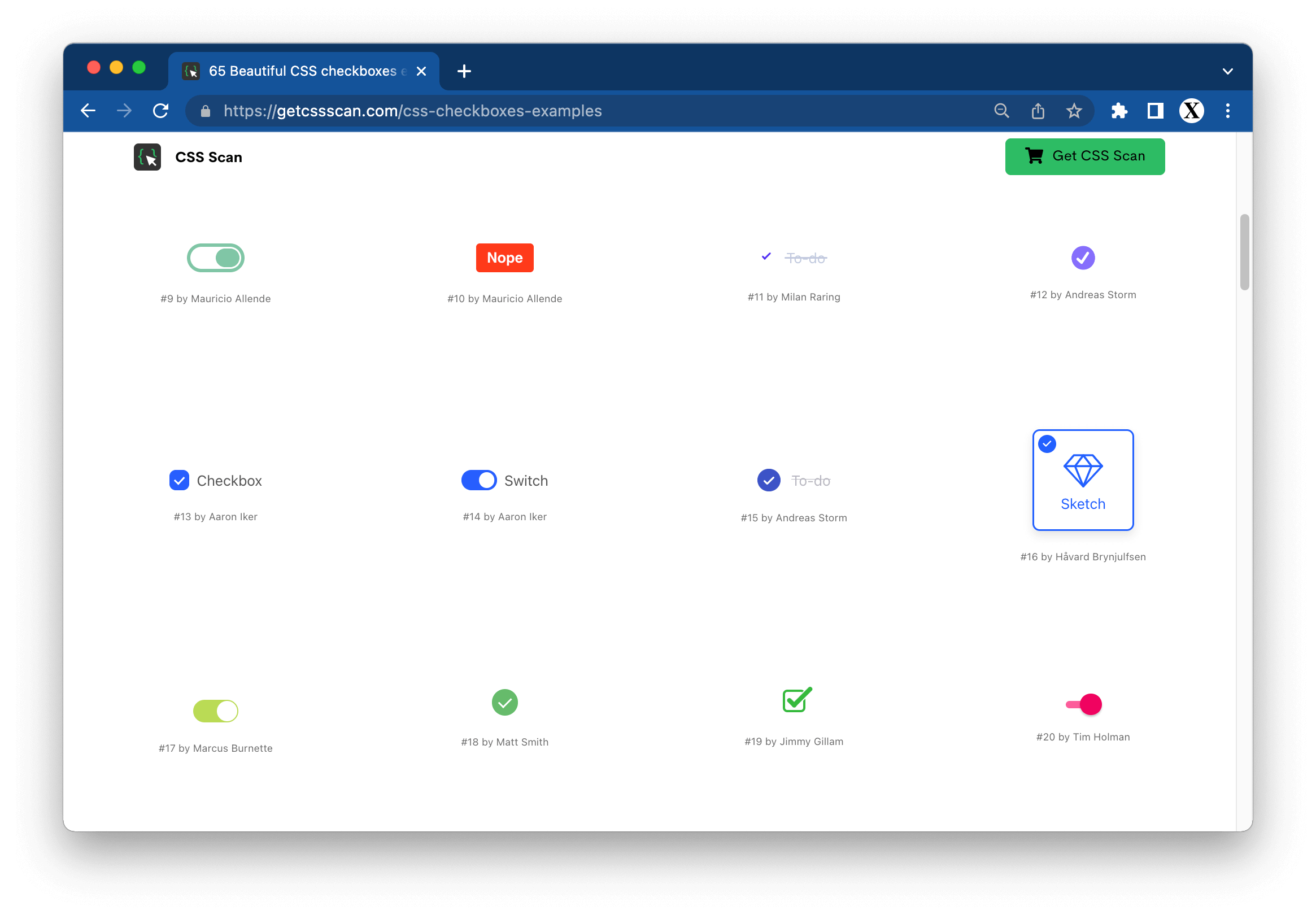Uncheck the blue Checkbox #13
This screenshot has height=915, width=1316.
tap(180, 481)
